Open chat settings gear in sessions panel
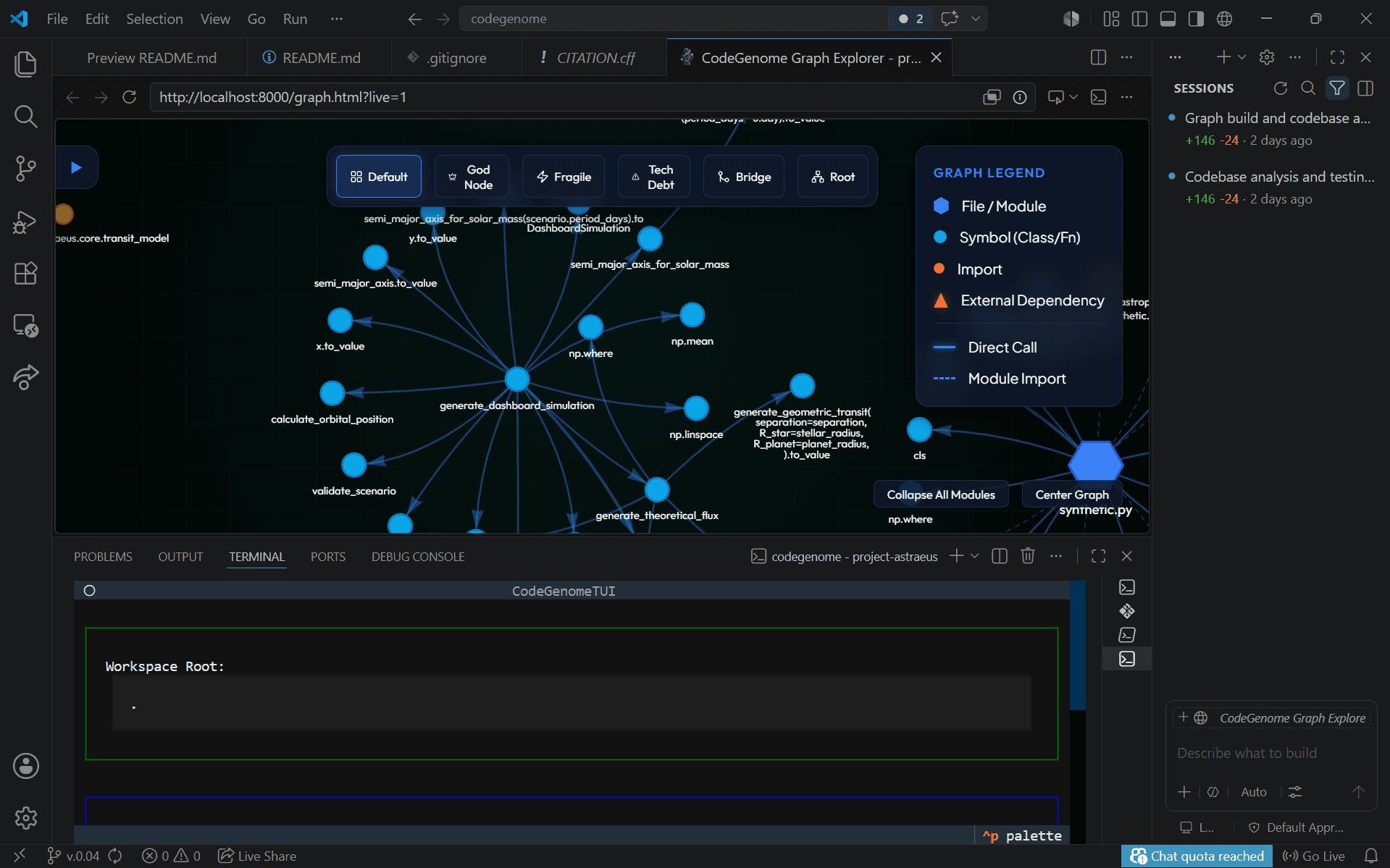The width and height of the screenshot is (1390, 868). coord(1267,57)
